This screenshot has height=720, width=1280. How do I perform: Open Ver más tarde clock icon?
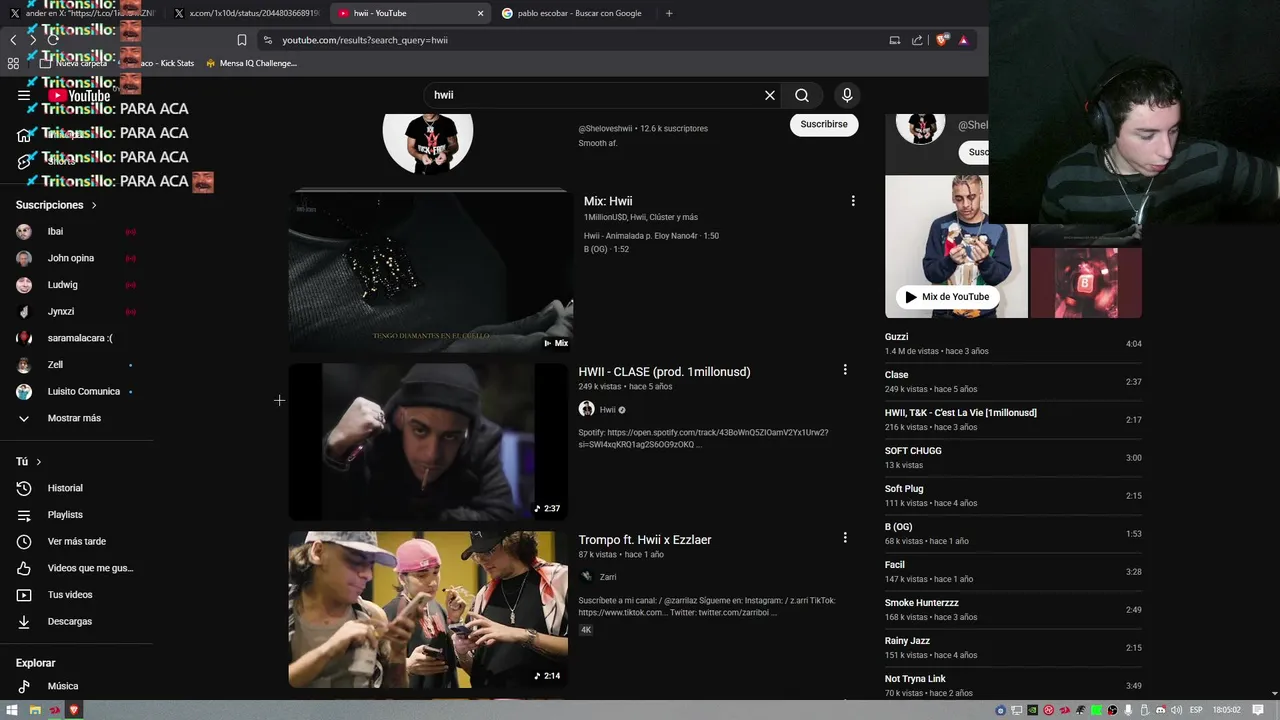click(x=24, y=541)
